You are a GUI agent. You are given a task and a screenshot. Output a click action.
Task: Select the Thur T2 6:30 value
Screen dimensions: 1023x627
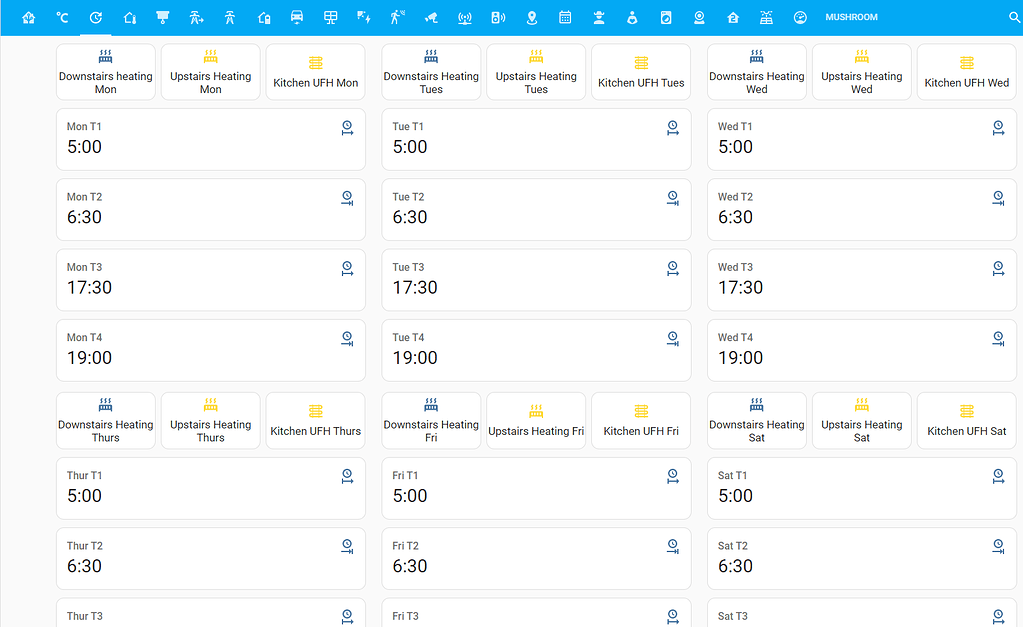coord(84,566)
